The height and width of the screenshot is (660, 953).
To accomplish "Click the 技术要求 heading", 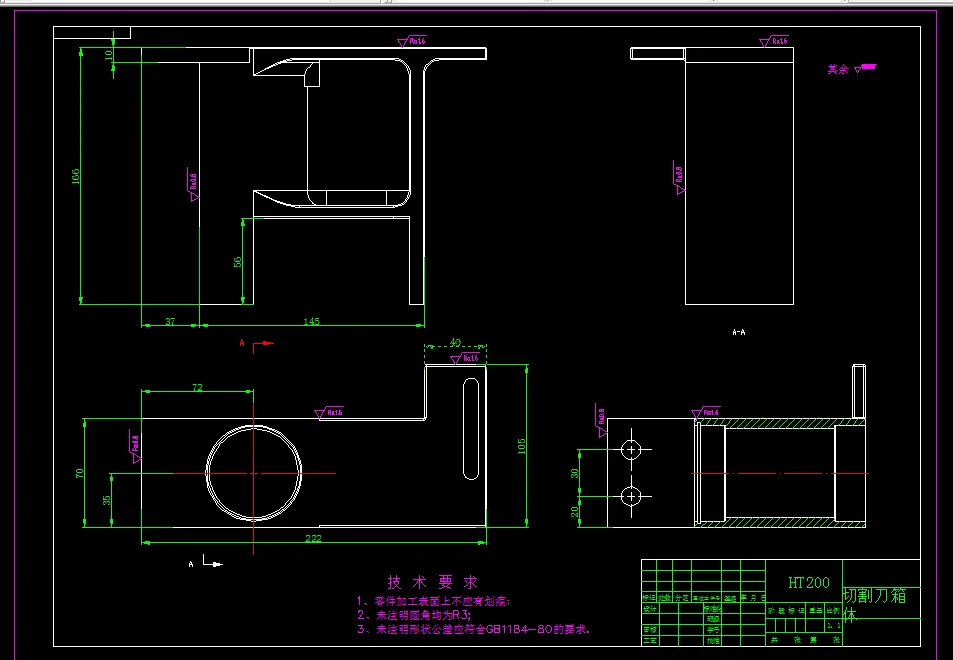I will click(433, 582).
